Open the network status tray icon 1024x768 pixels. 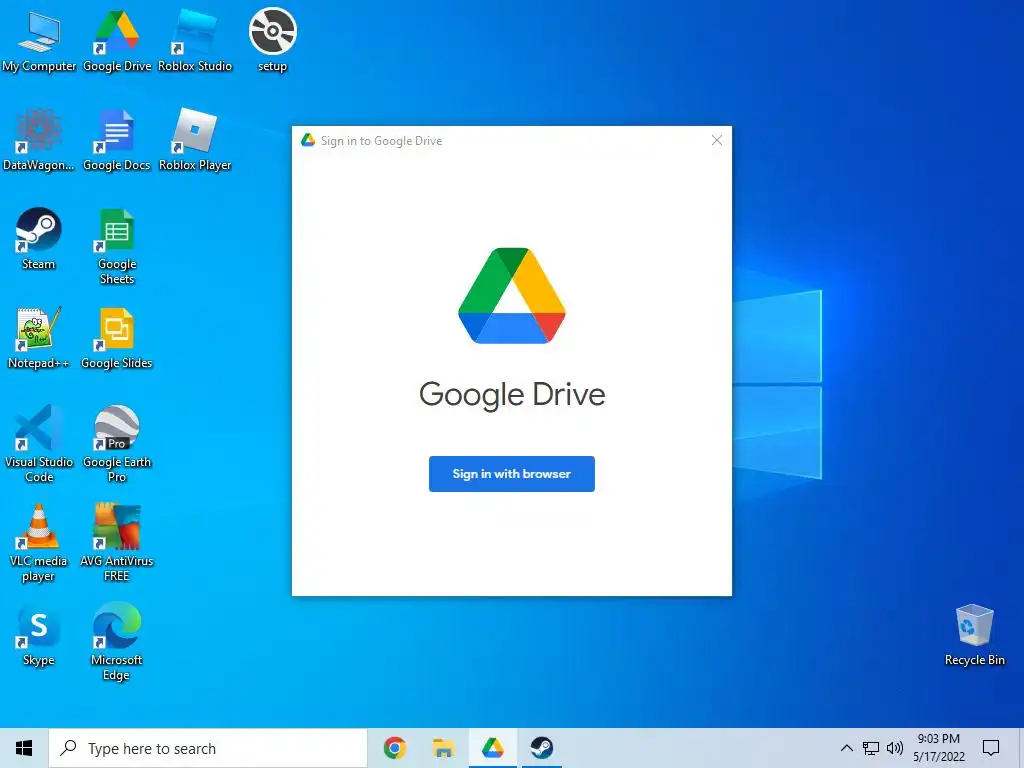point(871,748)
